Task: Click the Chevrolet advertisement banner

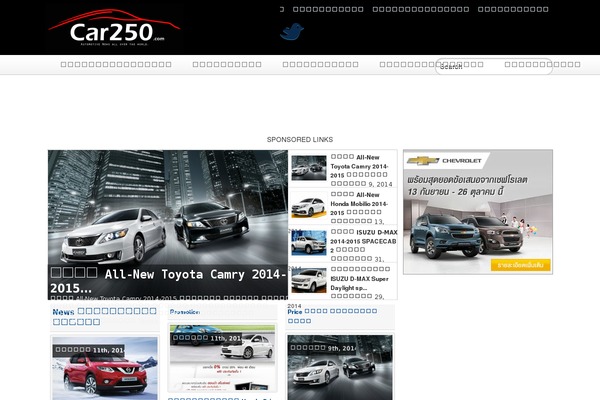Action: (x=478, y=212)
